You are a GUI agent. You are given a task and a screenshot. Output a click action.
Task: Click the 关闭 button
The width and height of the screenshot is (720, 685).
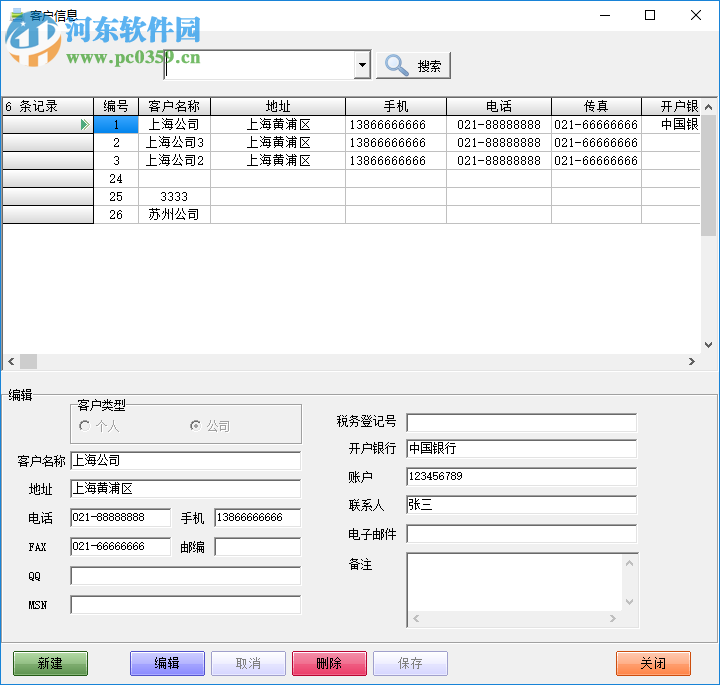(x=653, y=663)
